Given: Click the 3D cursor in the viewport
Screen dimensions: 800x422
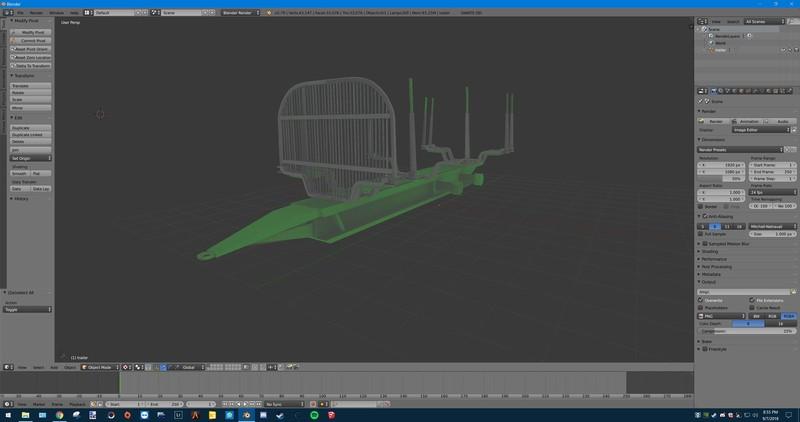Looking at the screenshot, I should pos(100,114).
